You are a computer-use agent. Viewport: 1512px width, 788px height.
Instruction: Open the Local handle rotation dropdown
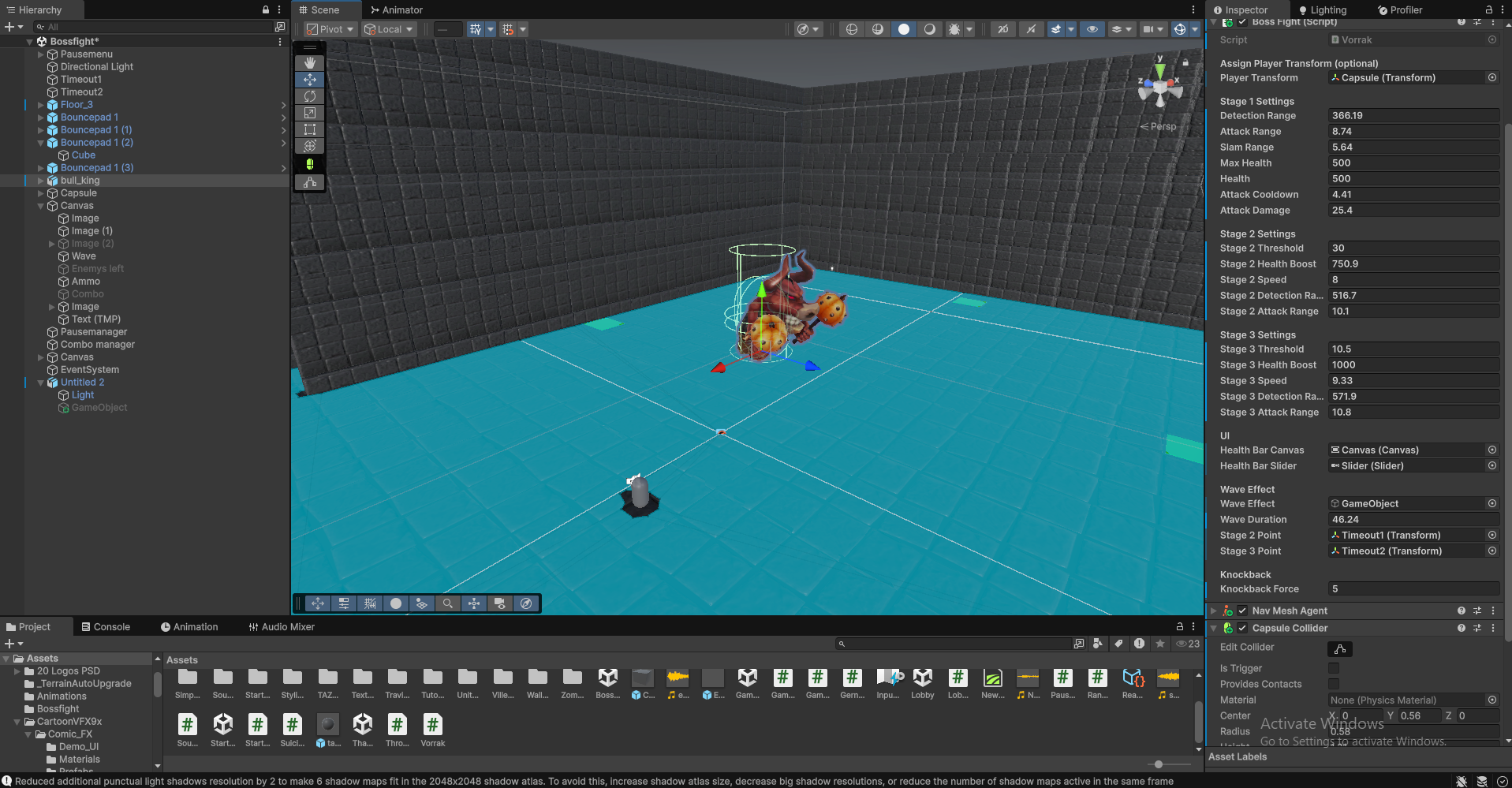click(389, 29)
